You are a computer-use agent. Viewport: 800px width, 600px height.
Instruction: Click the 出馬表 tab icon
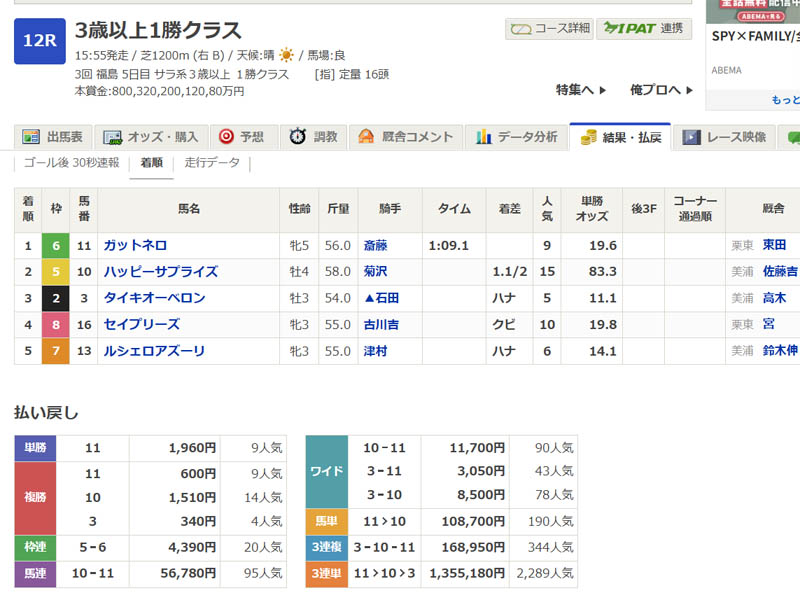(32, 137)
